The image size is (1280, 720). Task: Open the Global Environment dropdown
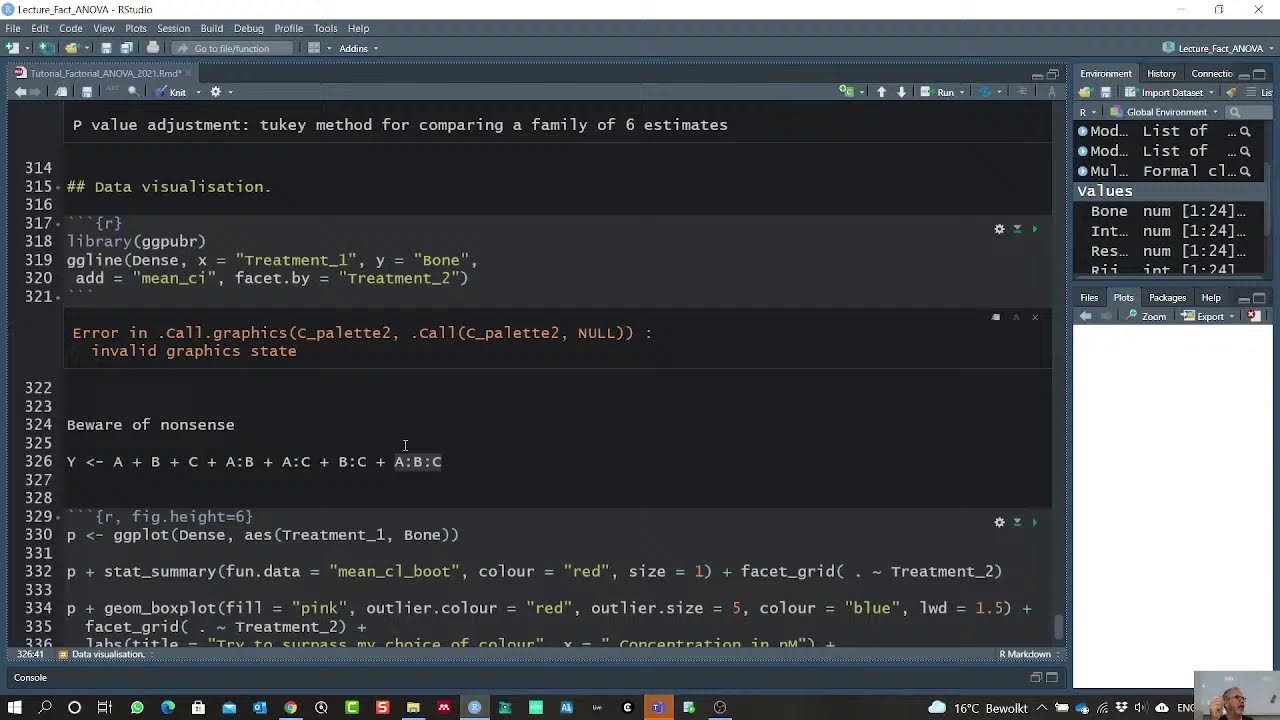coord(1165,112)
